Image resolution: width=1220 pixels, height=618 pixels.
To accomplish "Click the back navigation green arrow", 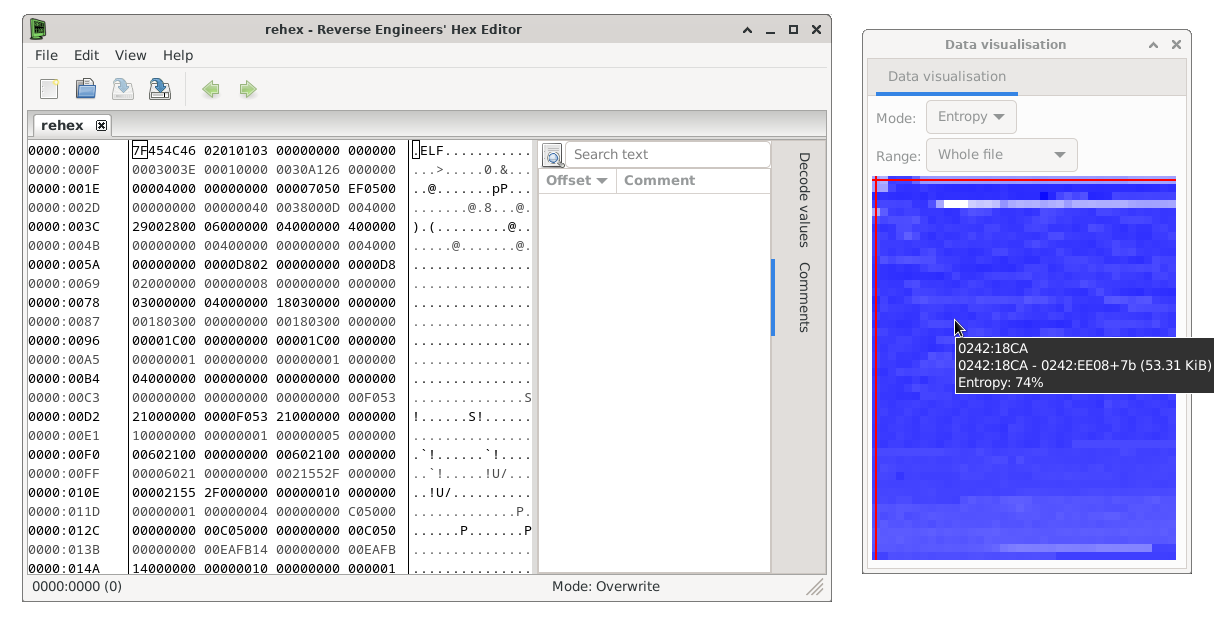I will click(211, 89).
